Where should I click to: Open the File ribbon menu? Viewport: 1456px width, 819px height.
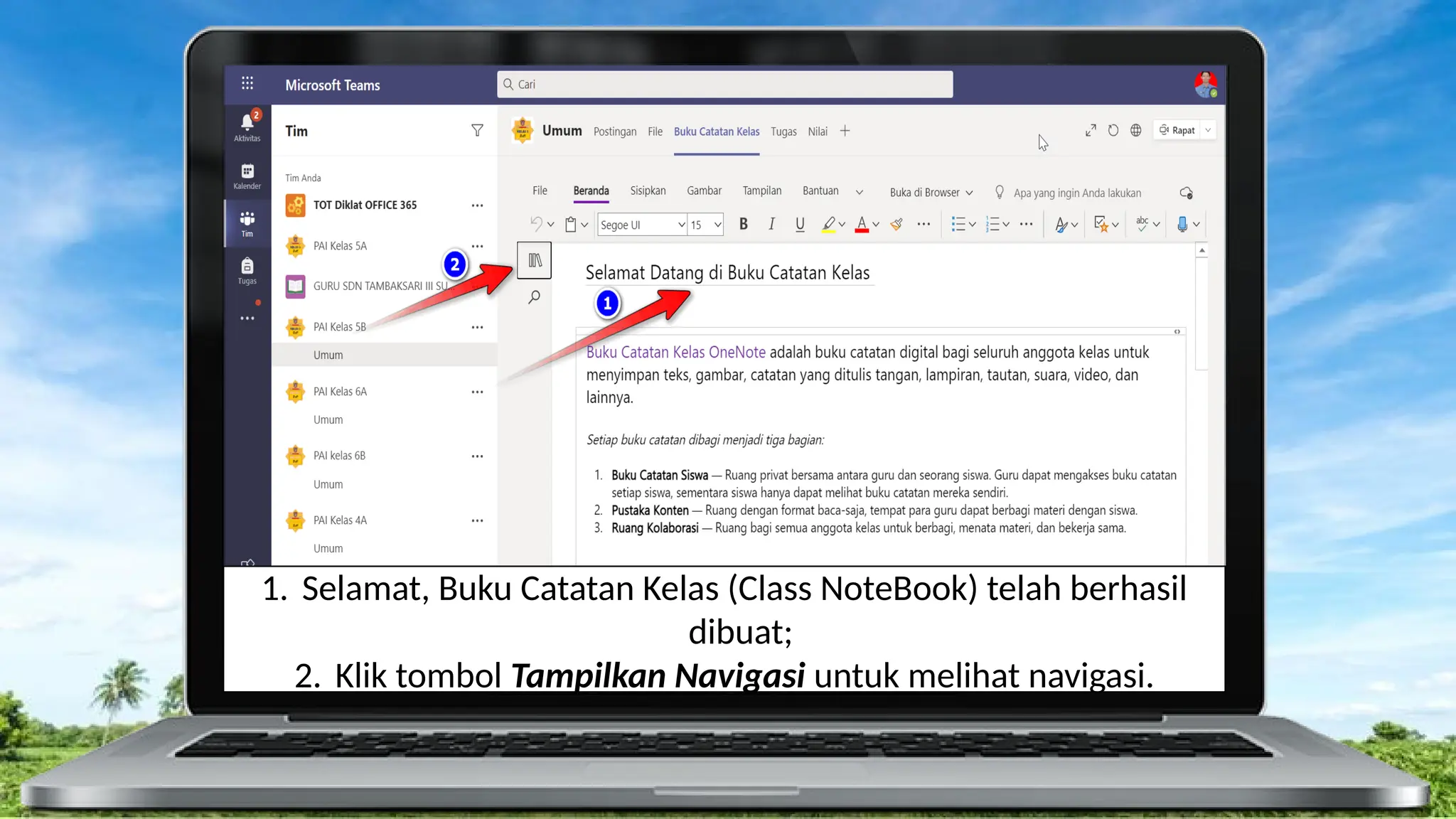pos(540,191)
